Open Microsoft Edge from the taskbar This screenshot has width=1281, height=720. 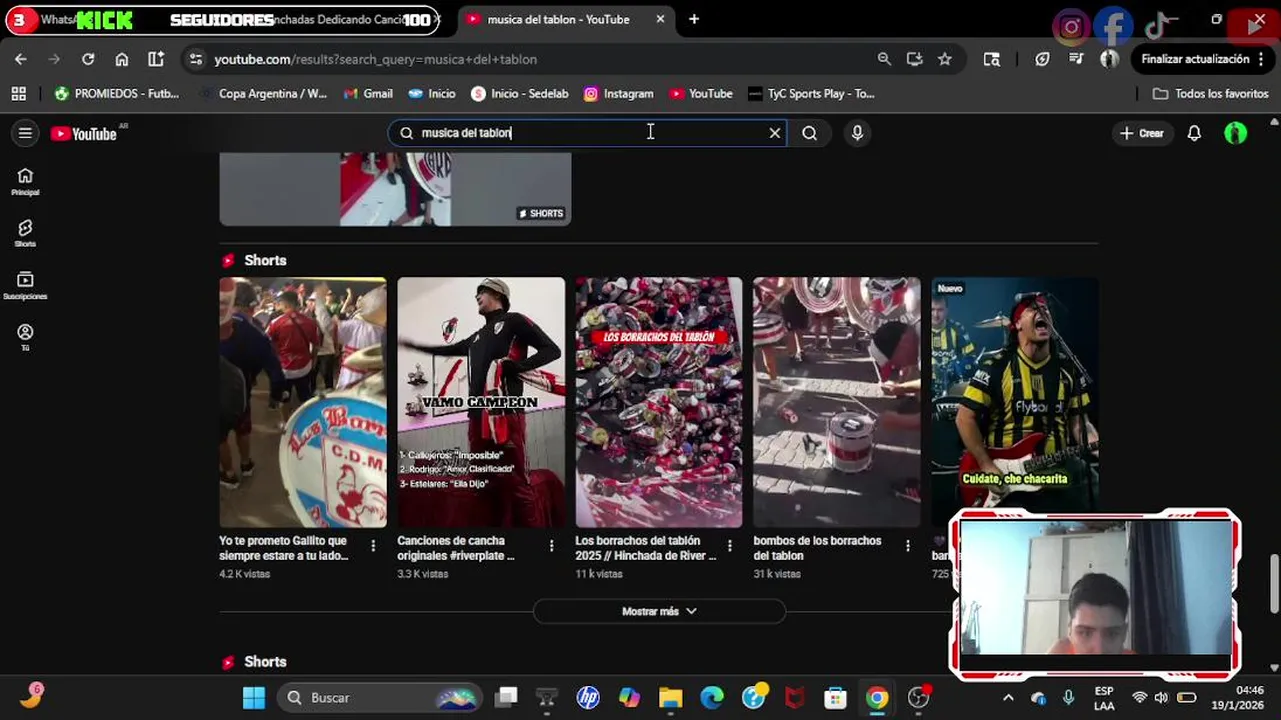(x=712, y=697)
